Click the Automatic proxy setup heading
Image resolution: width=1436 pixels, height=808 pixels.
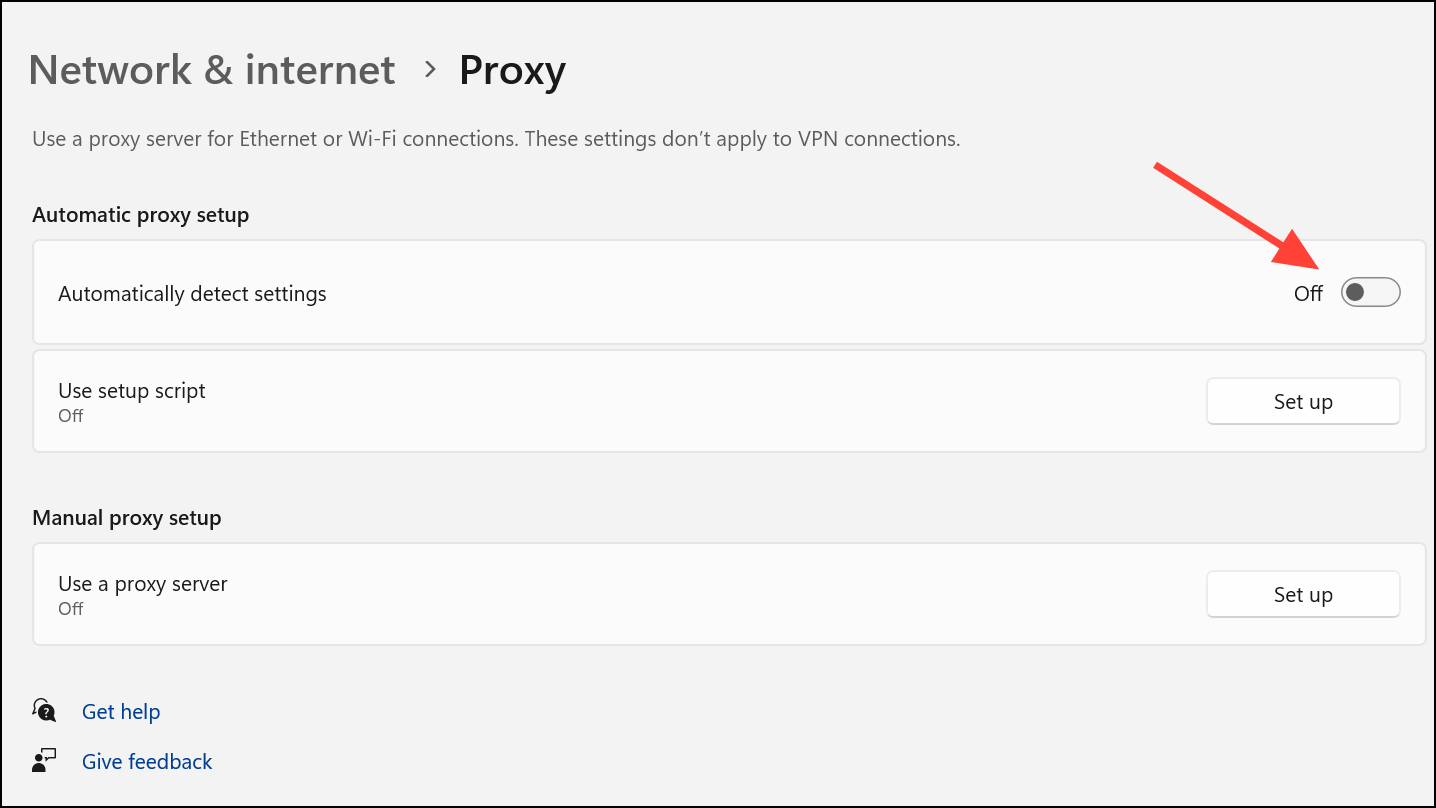(x=141, y=215)
